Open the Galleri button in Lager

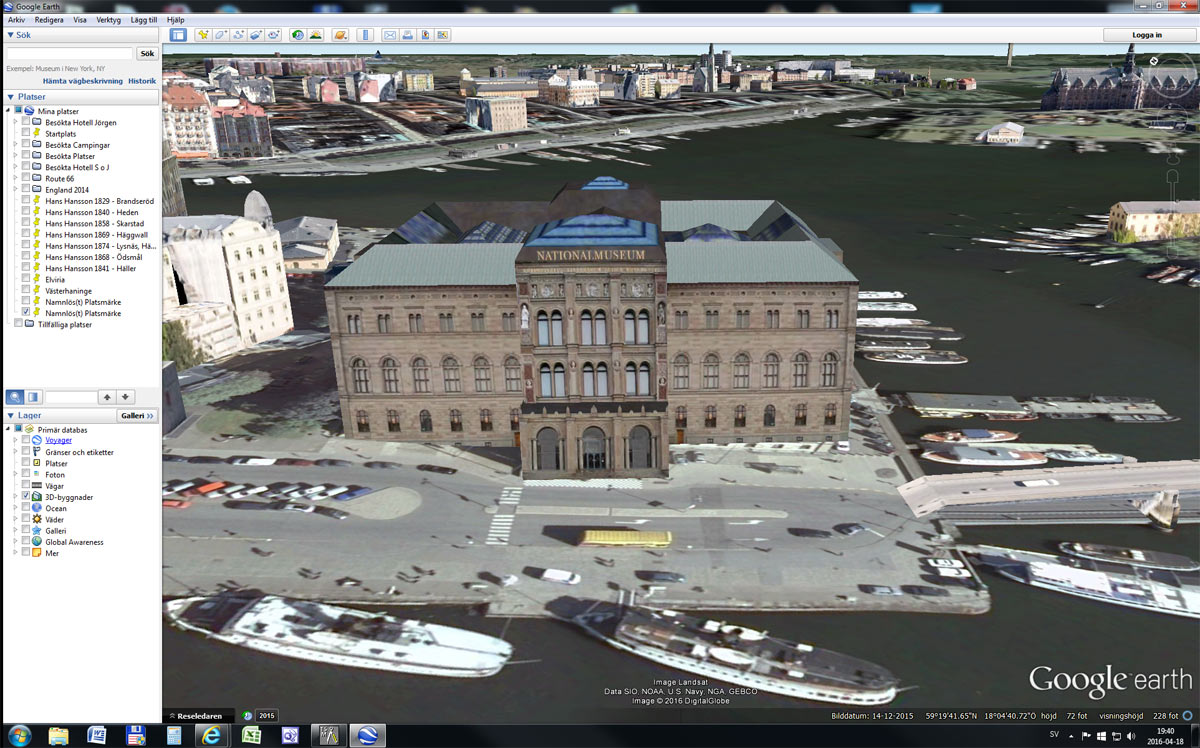click(x=137, y=415)
